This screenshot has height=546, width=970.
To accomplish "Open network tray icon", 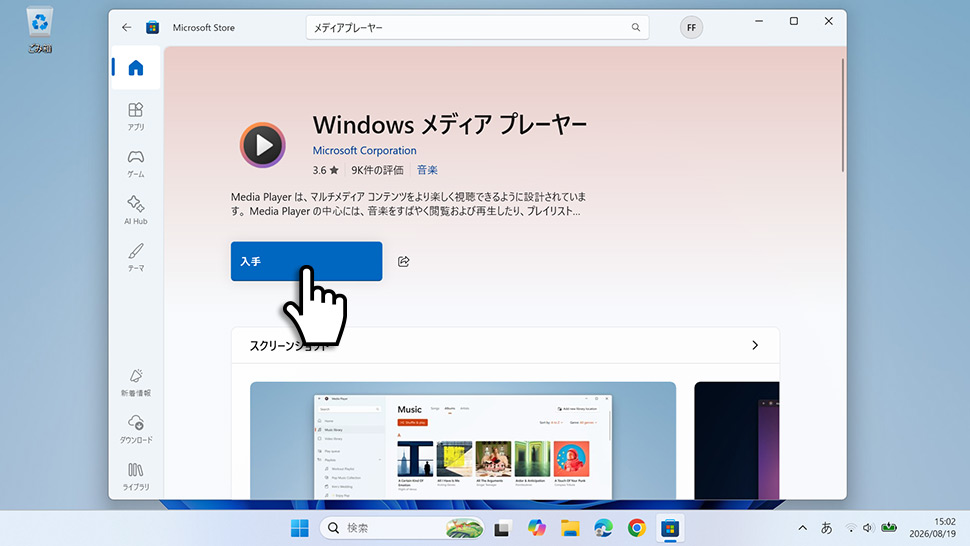I will pos(851,528).
